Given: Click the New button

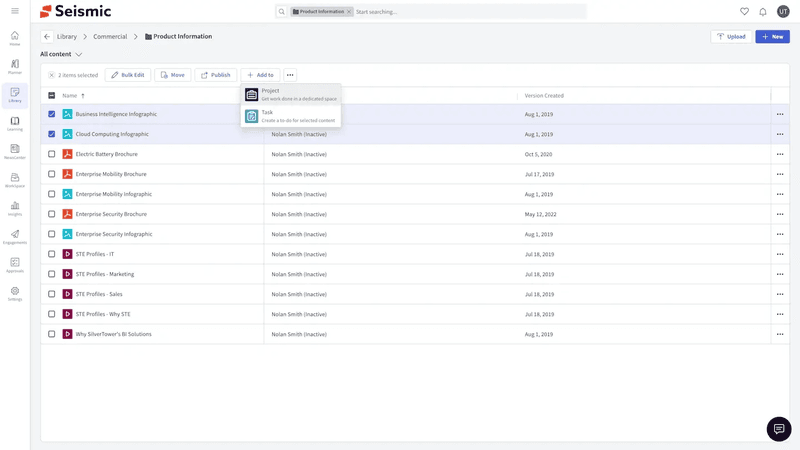Looking at the screenshot, I should pos(772,37).
